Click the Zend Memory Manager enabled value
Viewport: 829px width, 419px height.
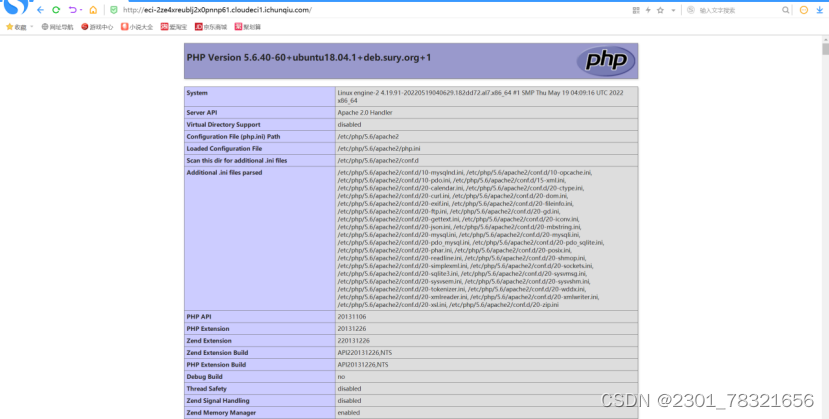[x=349, y=413]
